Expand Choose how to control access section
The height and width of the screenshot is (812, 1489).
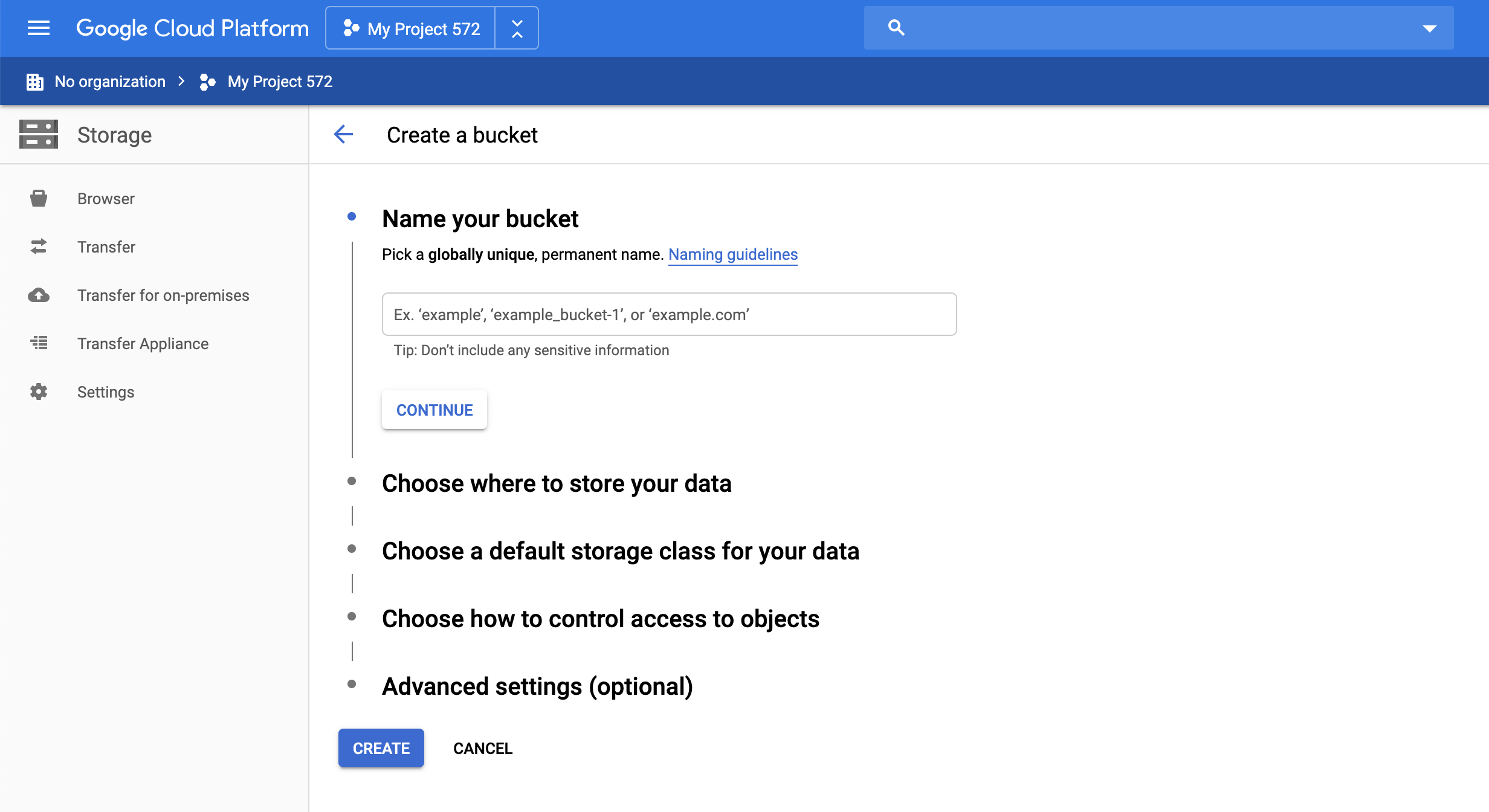601,619
